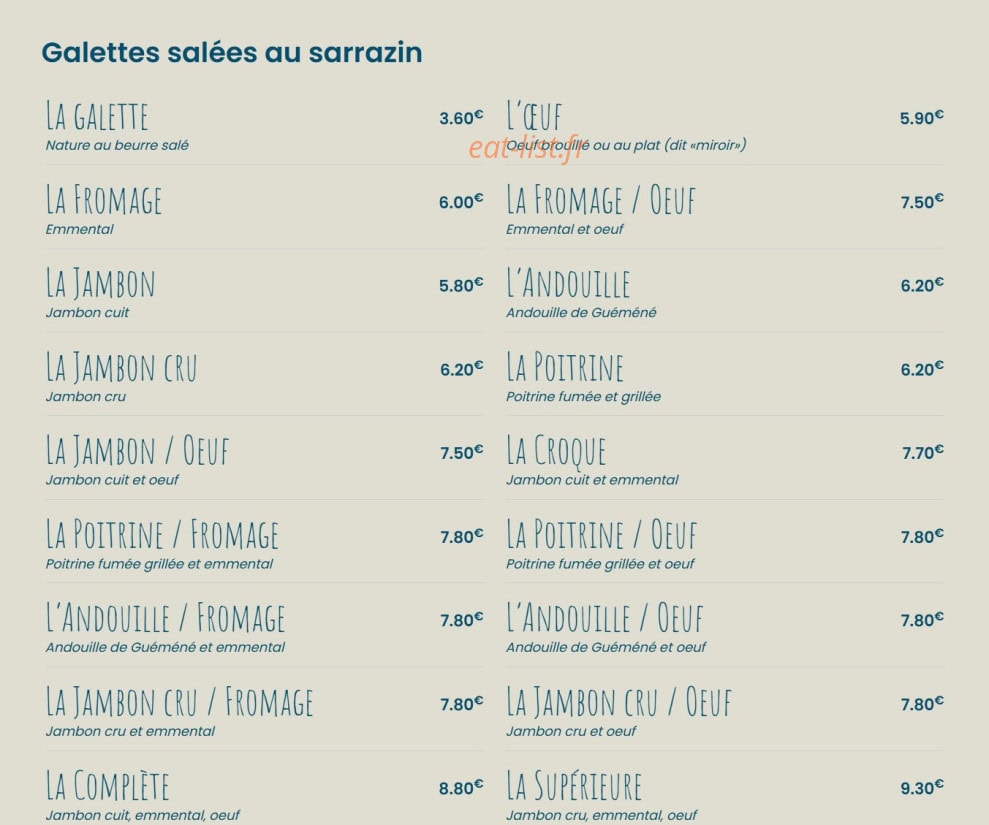Open the La Poitrine item
This screenshot has width=989, height=825.
[x=565, y=368]
